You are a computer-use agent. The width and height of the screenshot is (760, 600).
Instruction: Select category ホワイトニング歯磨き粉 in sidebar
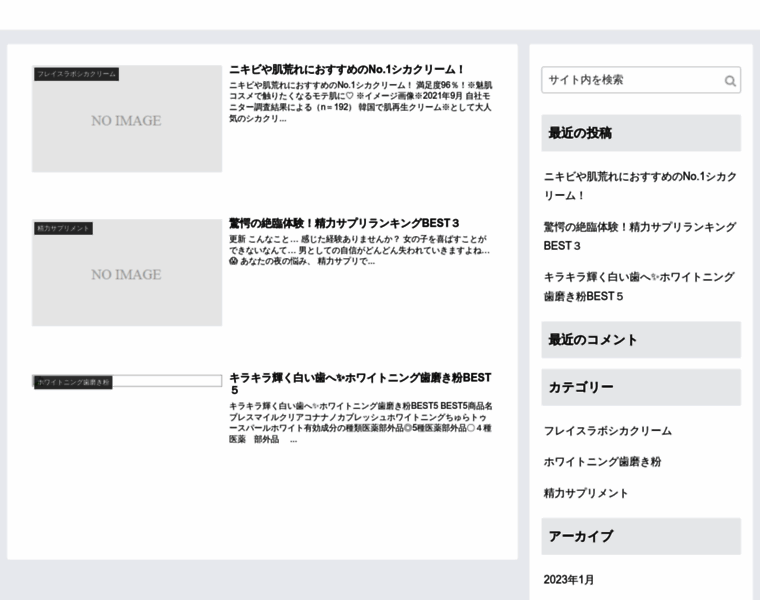[x=602, y=462]
